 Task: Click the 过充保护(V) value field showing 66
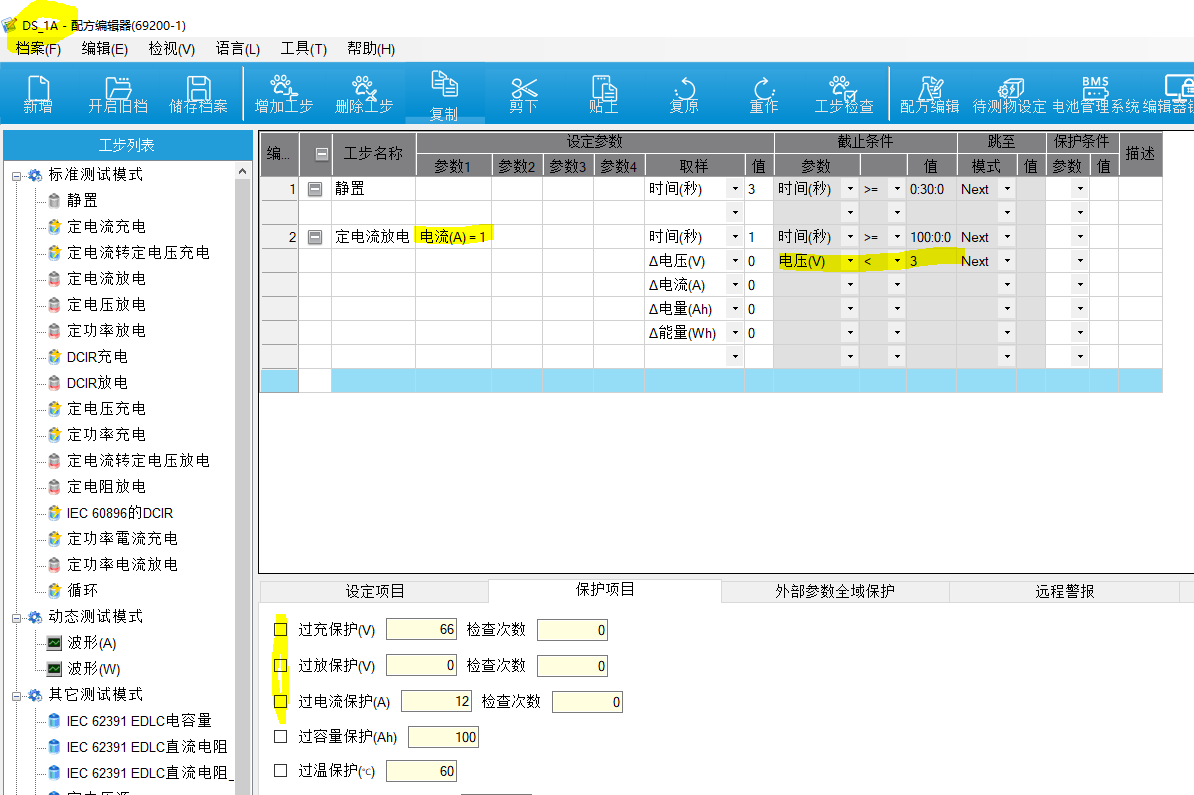(x=422, y=630)
